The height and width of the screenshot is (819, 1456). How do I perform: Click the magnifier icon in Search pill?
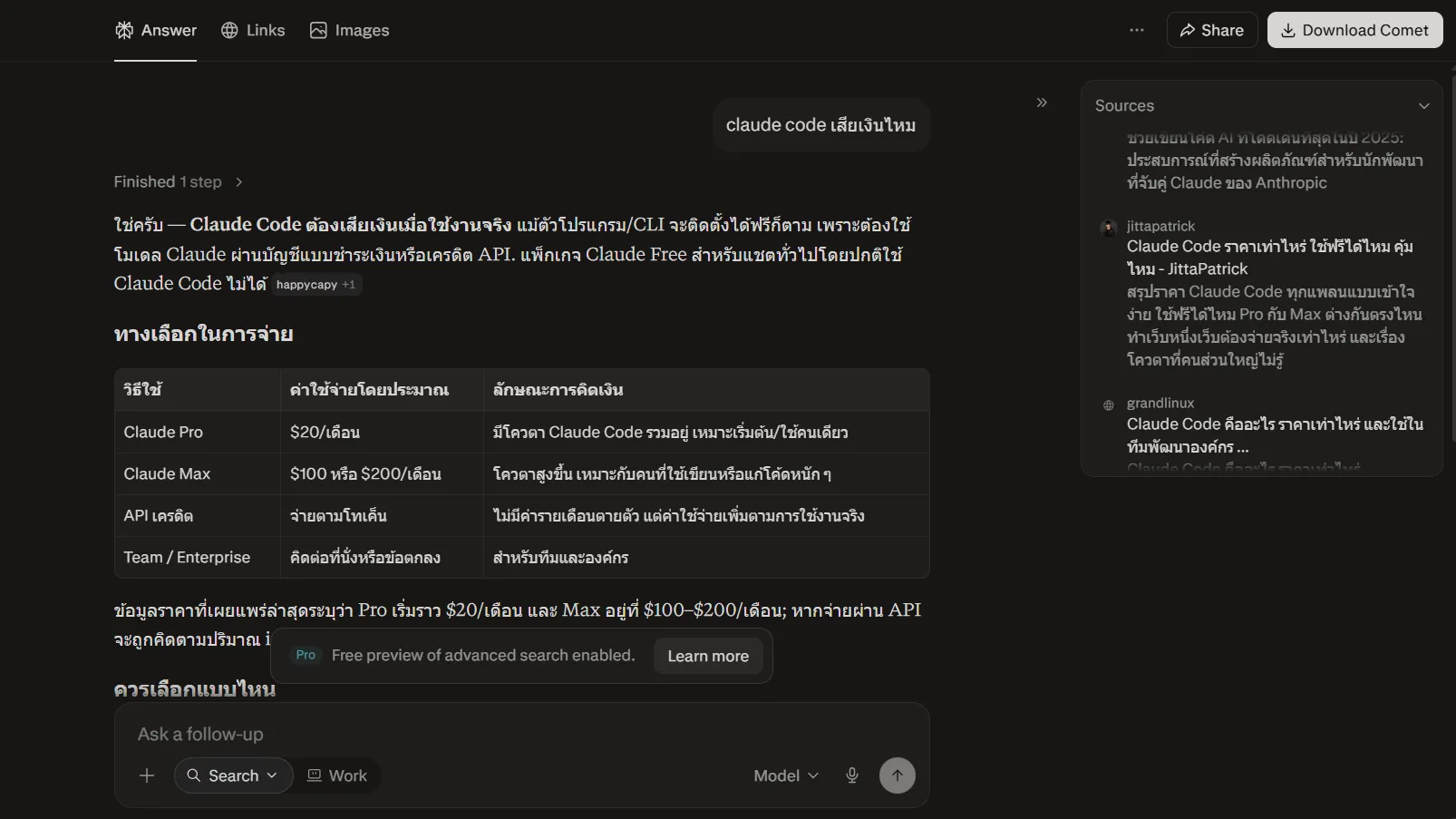click(x=194, y=775)
